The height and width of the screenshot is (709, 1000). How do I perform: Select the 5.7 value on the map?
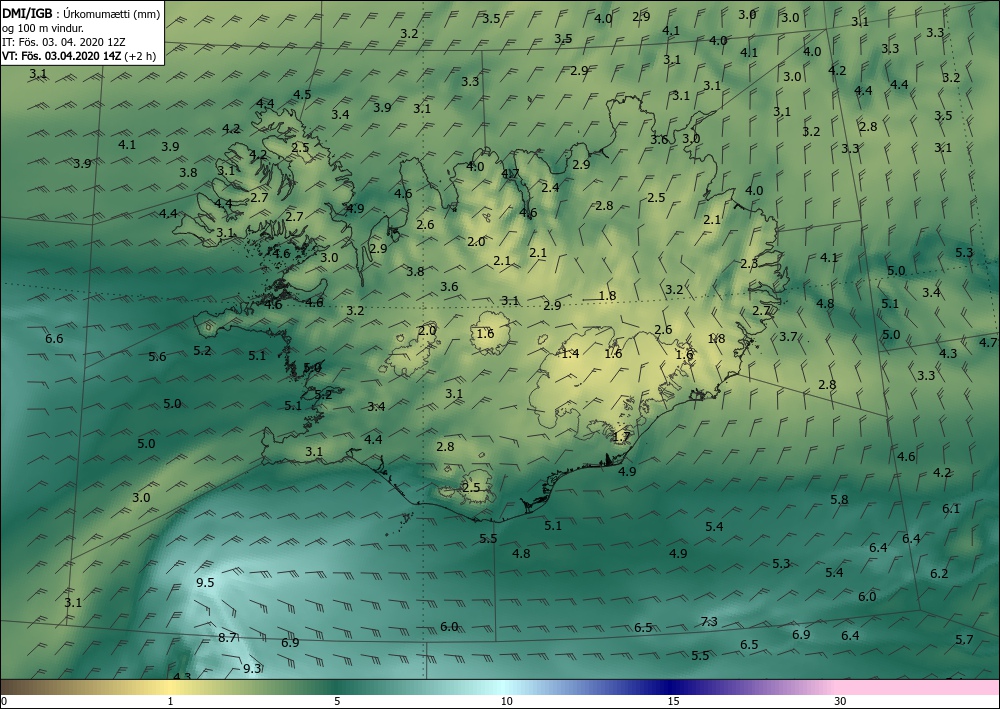point(964,640)
